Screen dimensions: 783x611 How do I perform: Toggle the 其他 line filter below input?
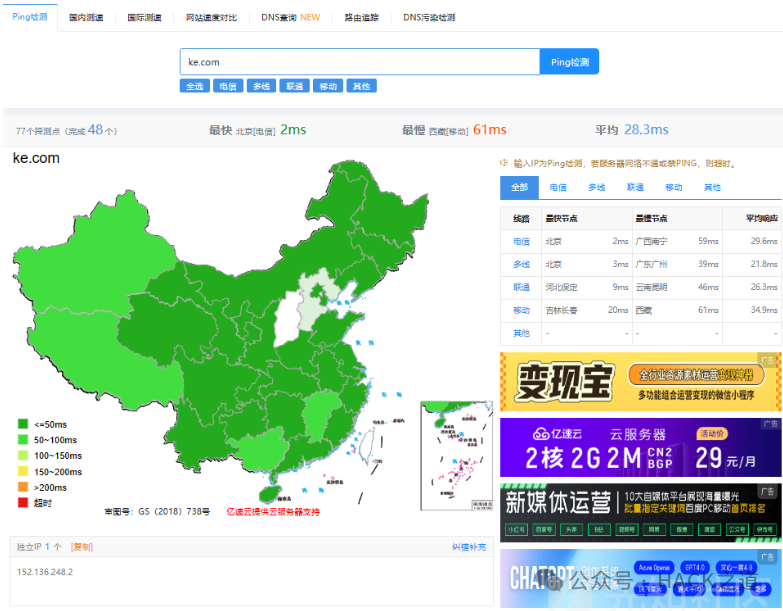point(362,86)
